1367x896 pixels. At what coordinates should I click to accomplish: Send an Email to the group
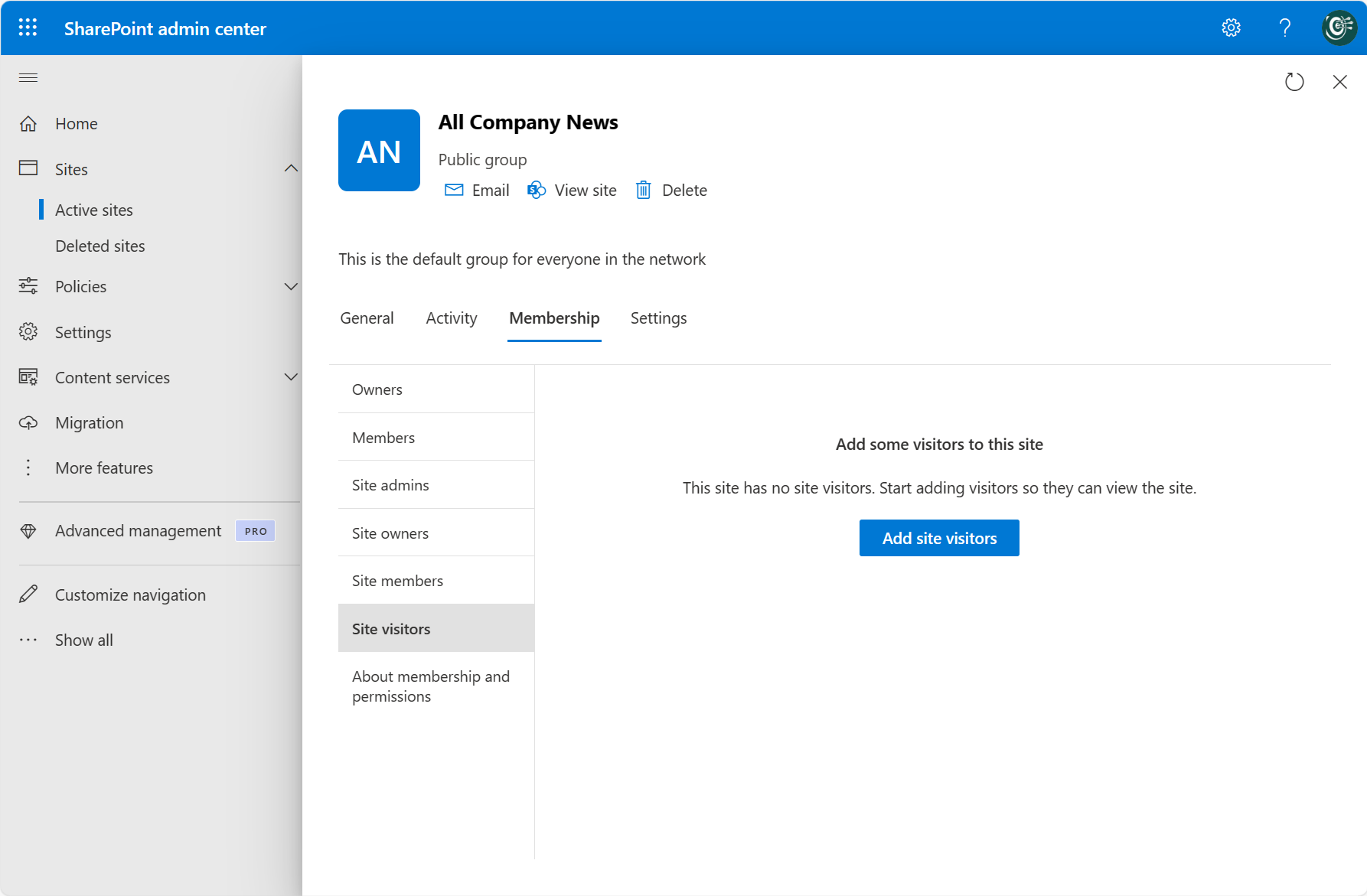click(x=476, y=190)
